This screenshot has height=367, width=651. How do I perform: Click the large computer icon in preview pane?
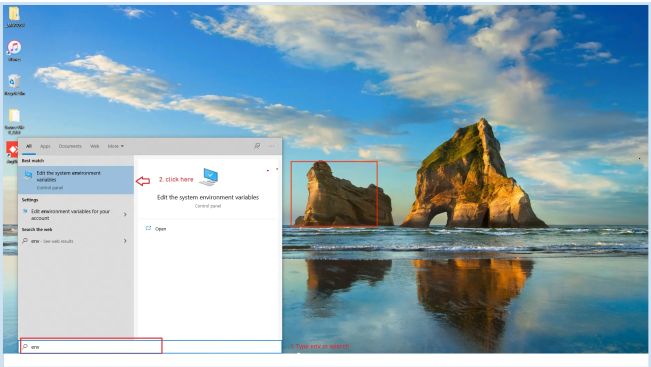tap(208, 177)
